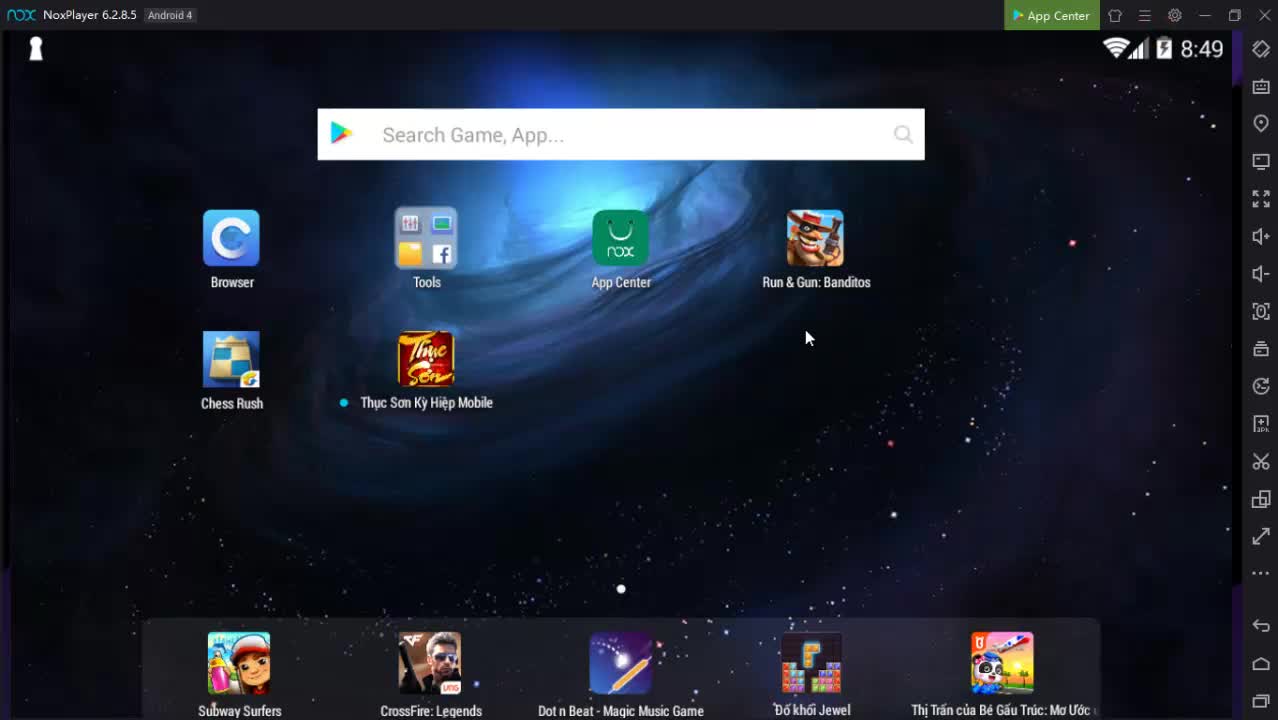The height and width of the screenshot is (720, 1278).
Task: Show more sidebar tools (three dots)
Action: click(x=1261, y=574)
